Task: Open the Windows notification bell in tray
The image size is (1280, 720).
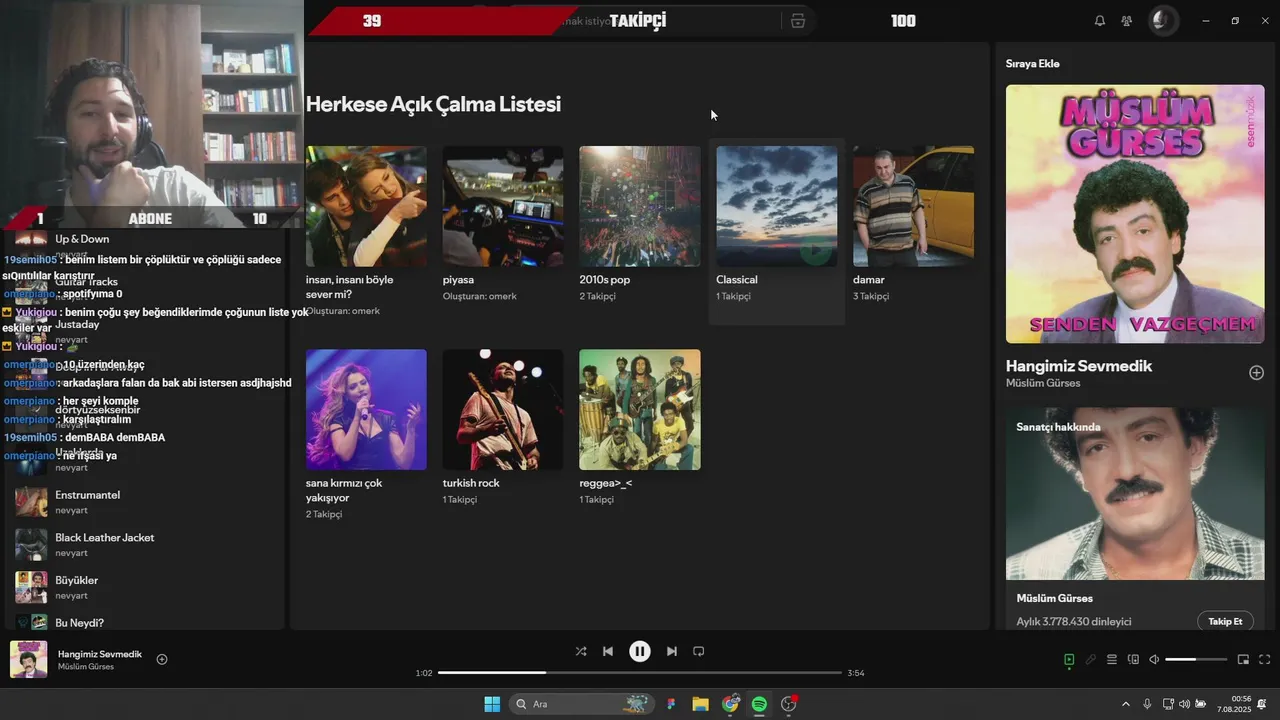Action: click(x=1263, y=704)
